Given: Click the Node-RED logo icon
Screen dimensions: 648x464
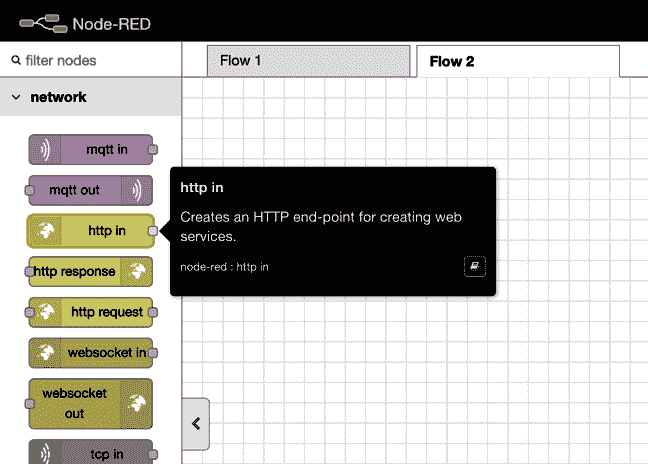Looking at the screenshot, I should 43,23.
